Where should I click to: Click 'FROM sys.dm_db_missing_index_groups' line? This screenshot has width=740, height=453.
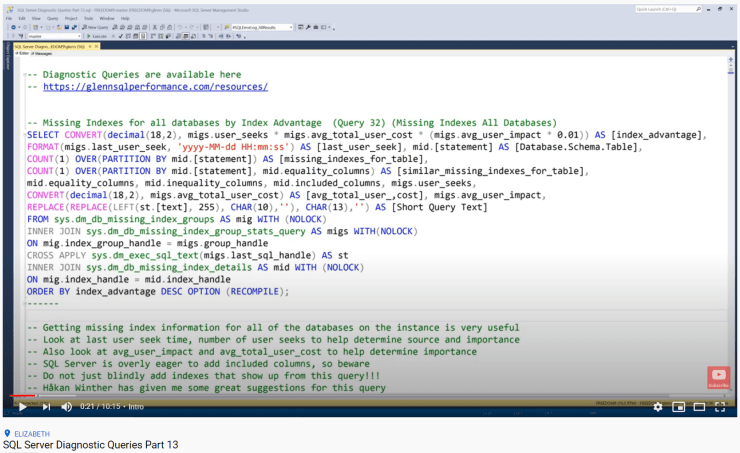[x=177, y=219]
